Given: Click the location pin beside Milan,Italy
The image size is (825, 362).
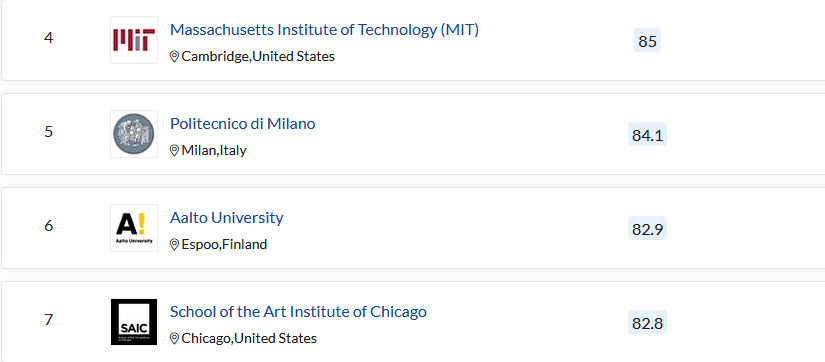Looking at the screenshot, I should click(174, 151).
